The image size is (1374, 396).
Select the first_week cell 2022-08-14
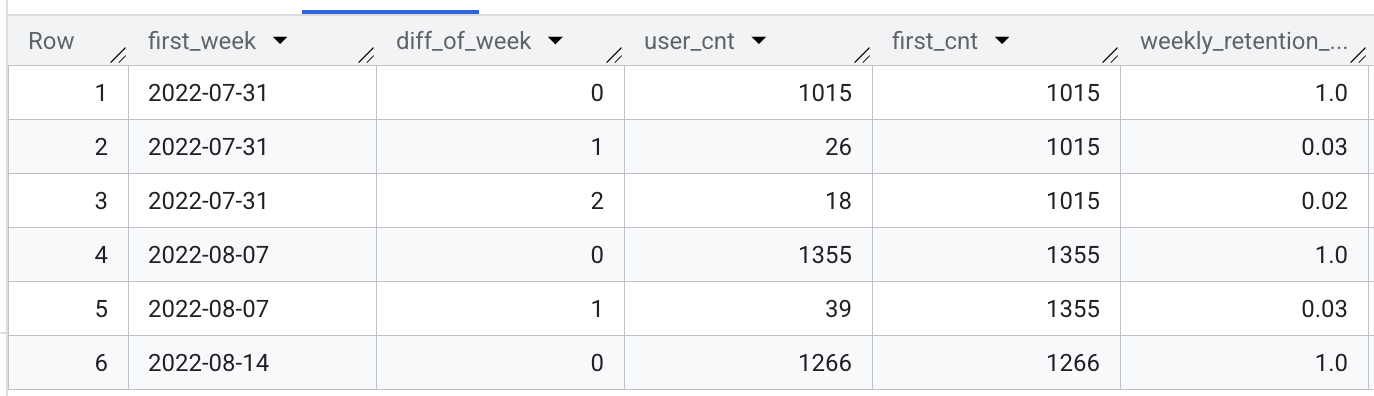[x=252, y=363]
